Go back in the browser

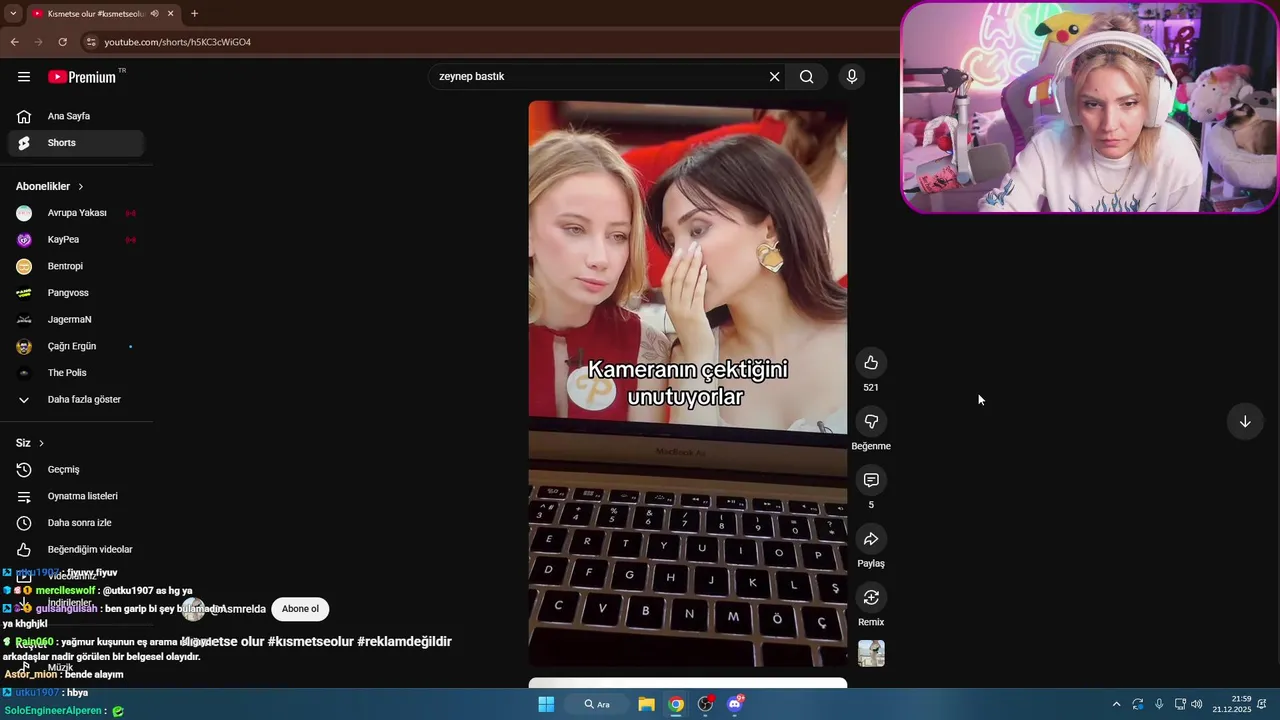click(14, 42)
